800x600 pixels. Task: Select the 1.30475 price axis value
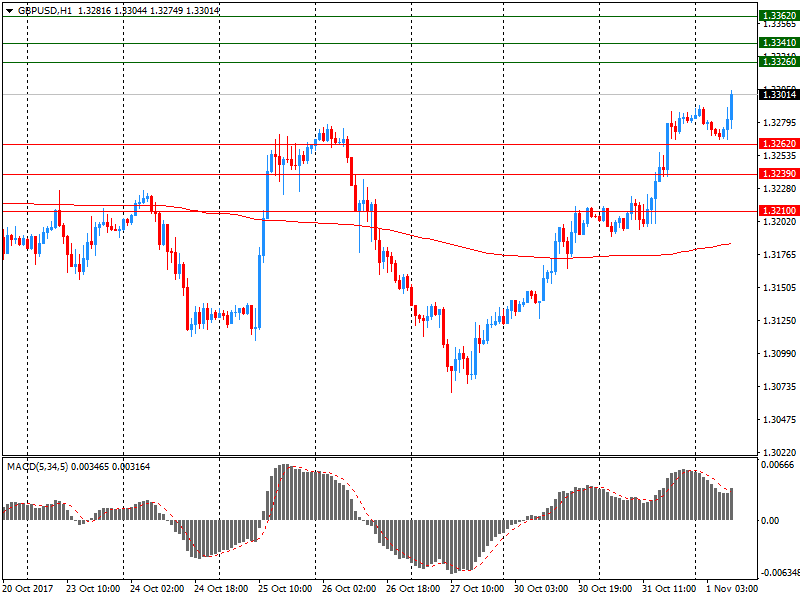(x=779, y=419)
